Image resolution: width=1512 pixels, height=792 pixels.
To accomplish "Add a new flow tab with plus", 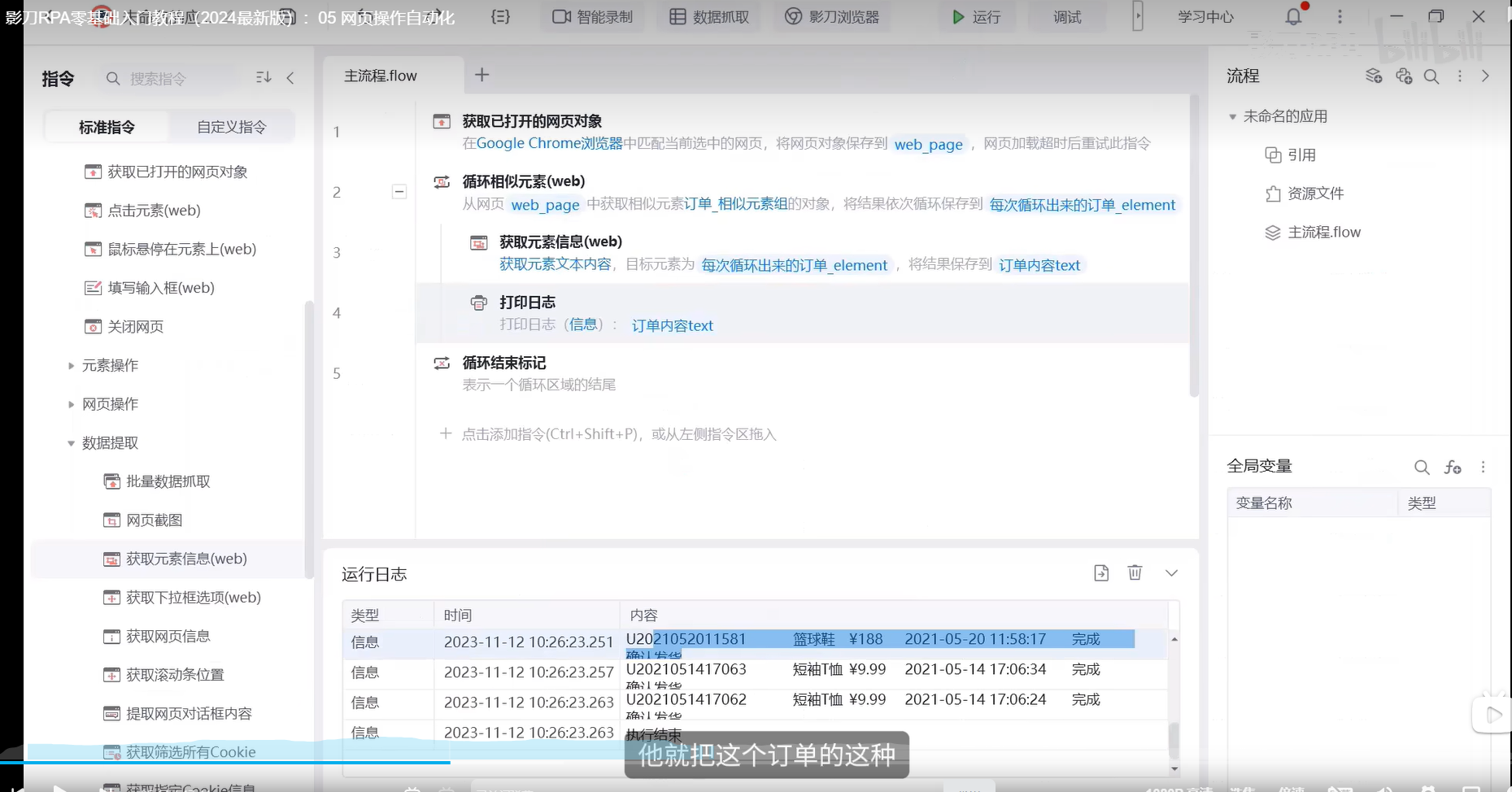I will (x=482, y=75).
